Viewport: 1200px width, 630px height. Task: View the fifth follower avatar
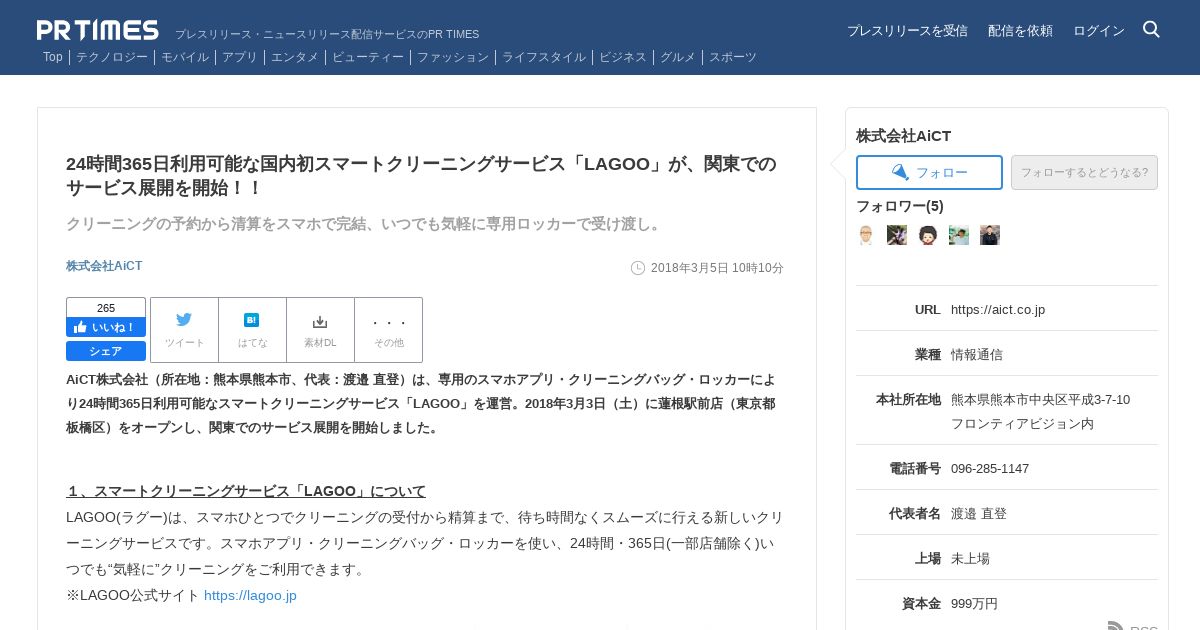coord(990,235)
